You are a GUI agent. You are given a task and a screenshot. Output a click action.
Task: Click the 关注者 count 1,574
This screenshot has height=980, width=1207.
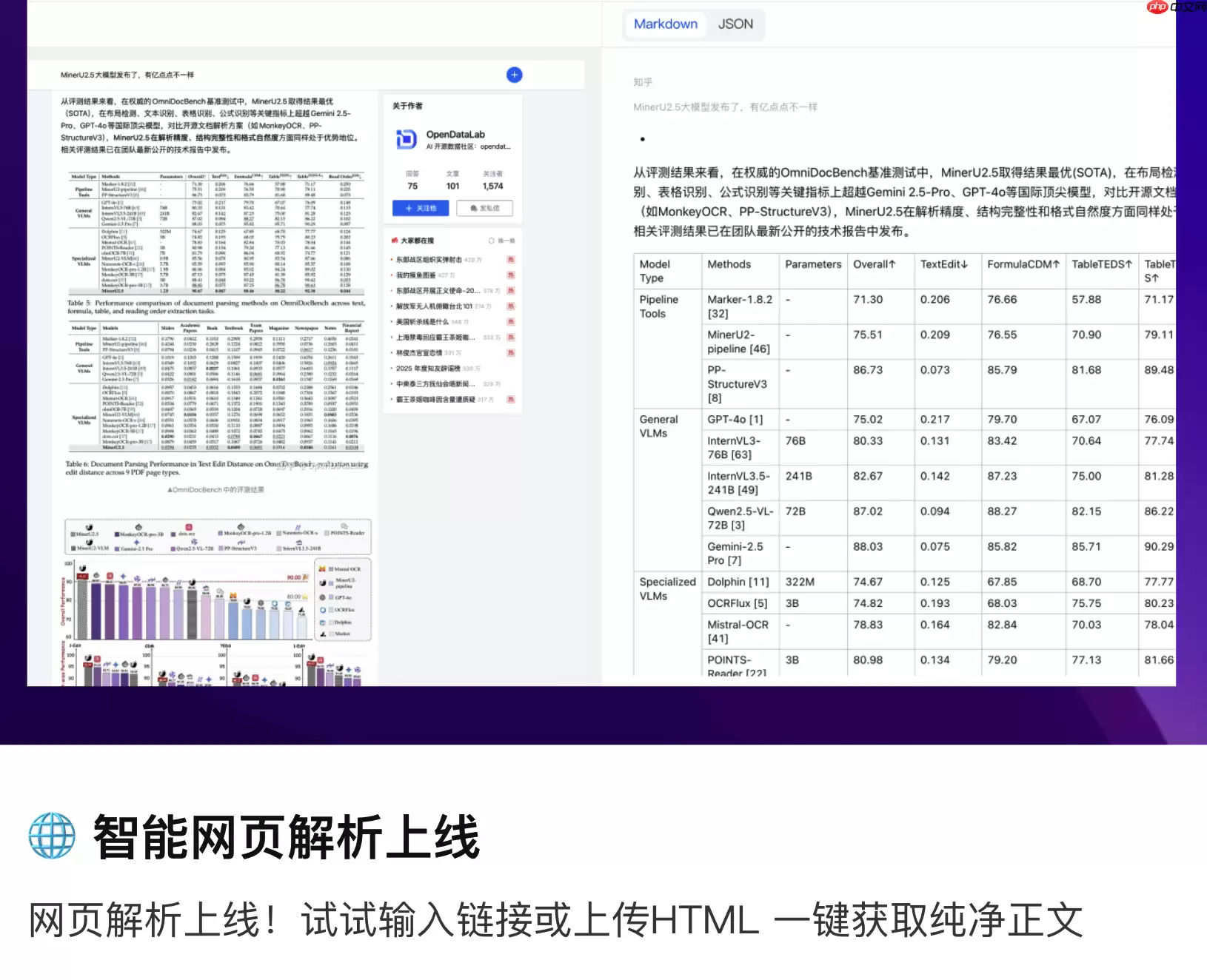point(492,187)
